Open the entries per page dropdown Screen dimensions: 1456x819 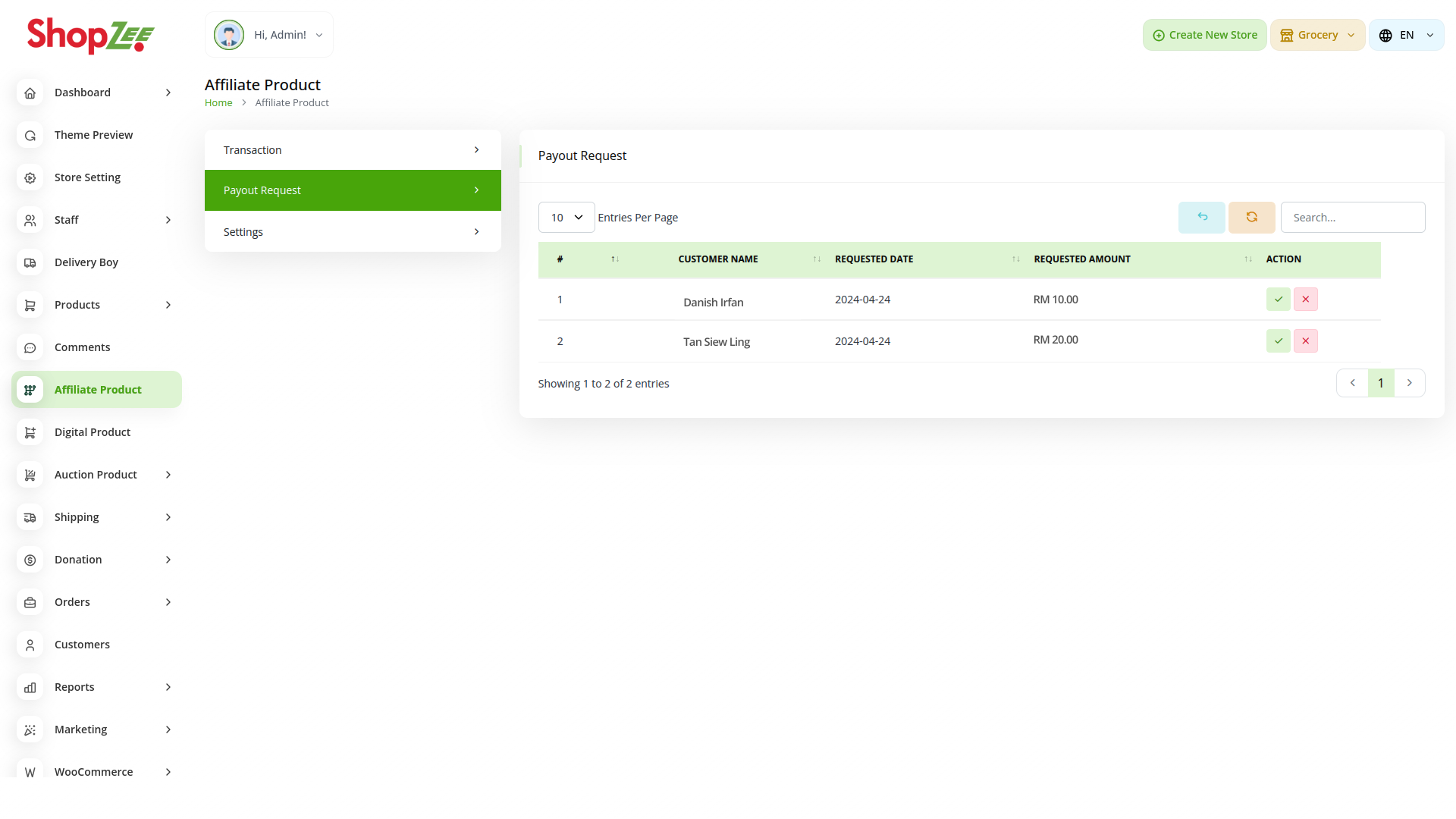tap(566, 218)
